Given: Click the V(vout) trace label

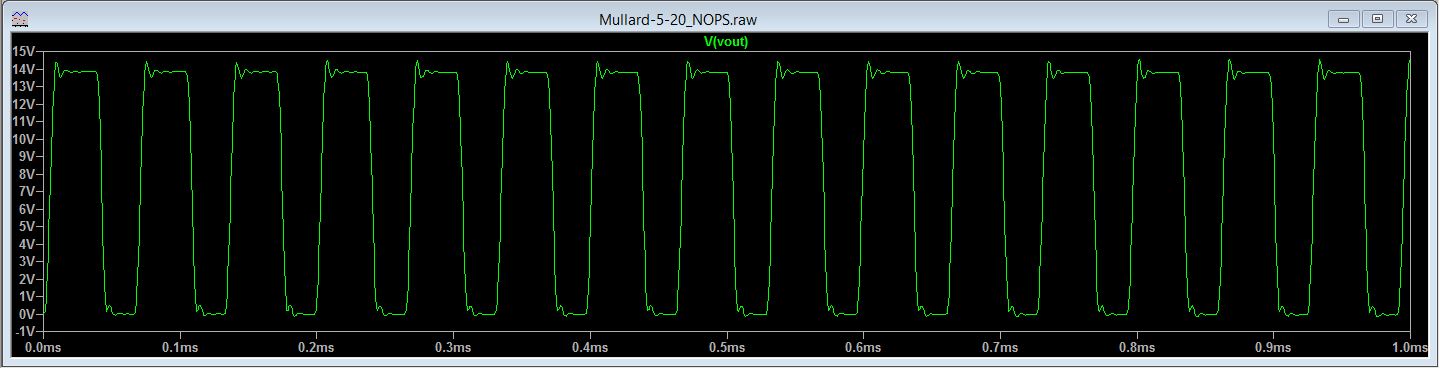Looking at the screenshot, I should (726, 42).
